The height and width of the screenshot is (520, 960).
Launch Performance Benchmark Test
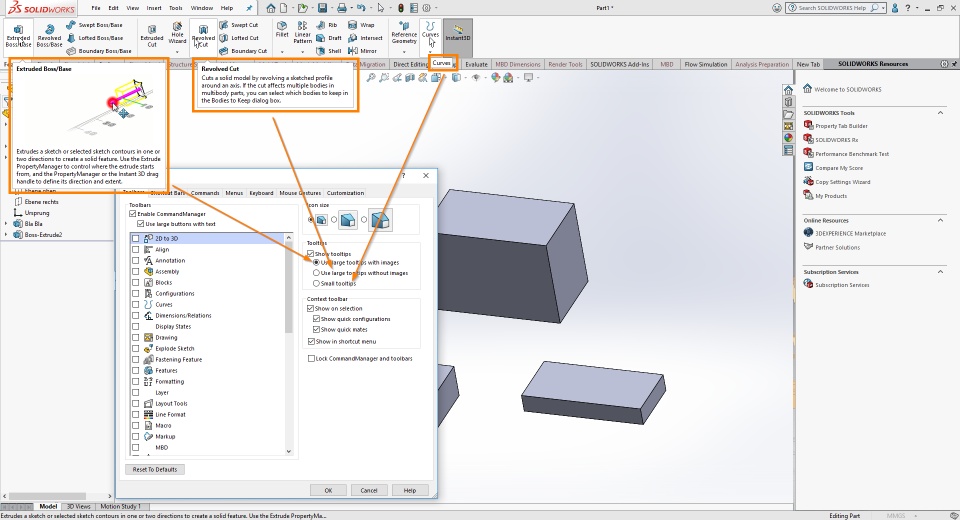click(x=846, y=154)
